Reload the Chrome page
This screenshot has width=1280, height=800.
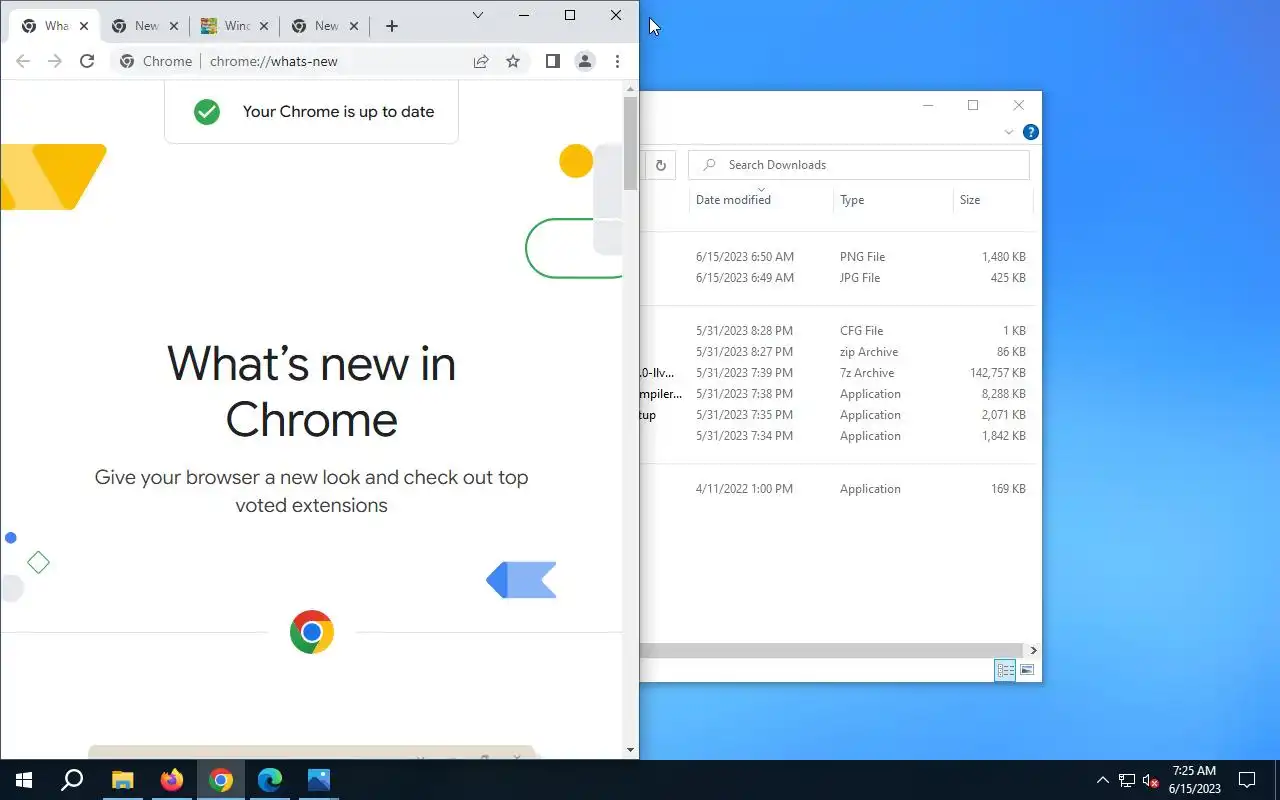pos(87,61)
